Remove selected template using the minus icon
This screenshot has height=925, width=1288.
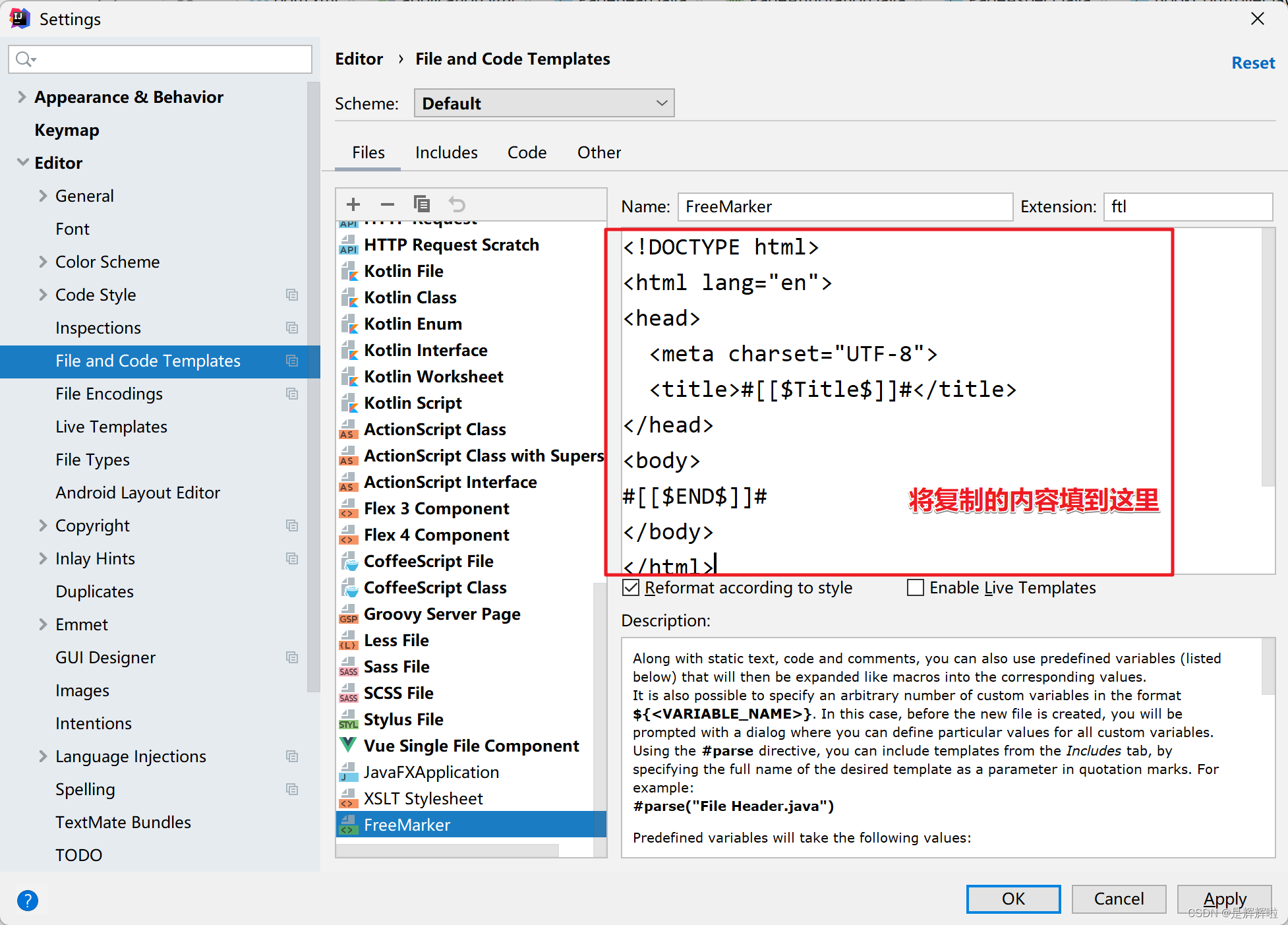(x=388, y=204)
